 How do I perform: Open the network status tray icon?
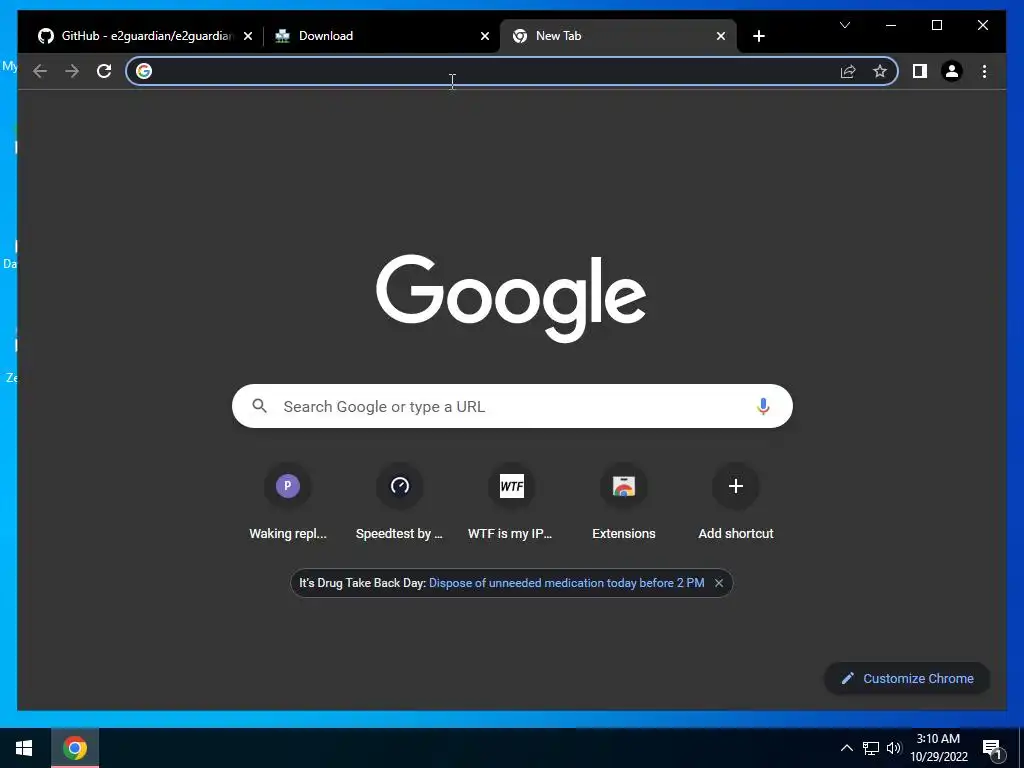click(x=871, y=748)
